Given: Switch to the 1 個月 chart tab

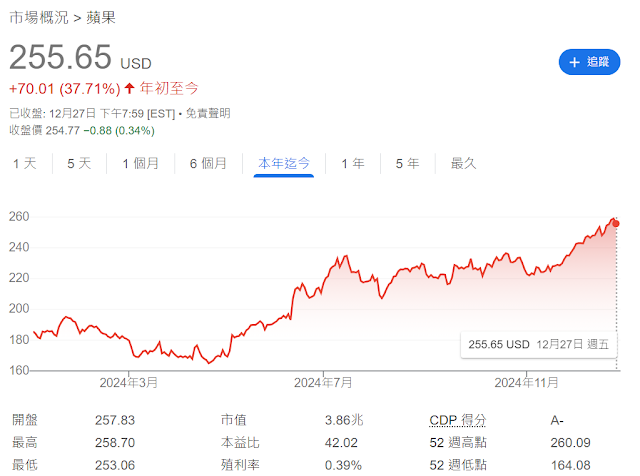Looking at the screenshot, I should [x=140, y=164].
